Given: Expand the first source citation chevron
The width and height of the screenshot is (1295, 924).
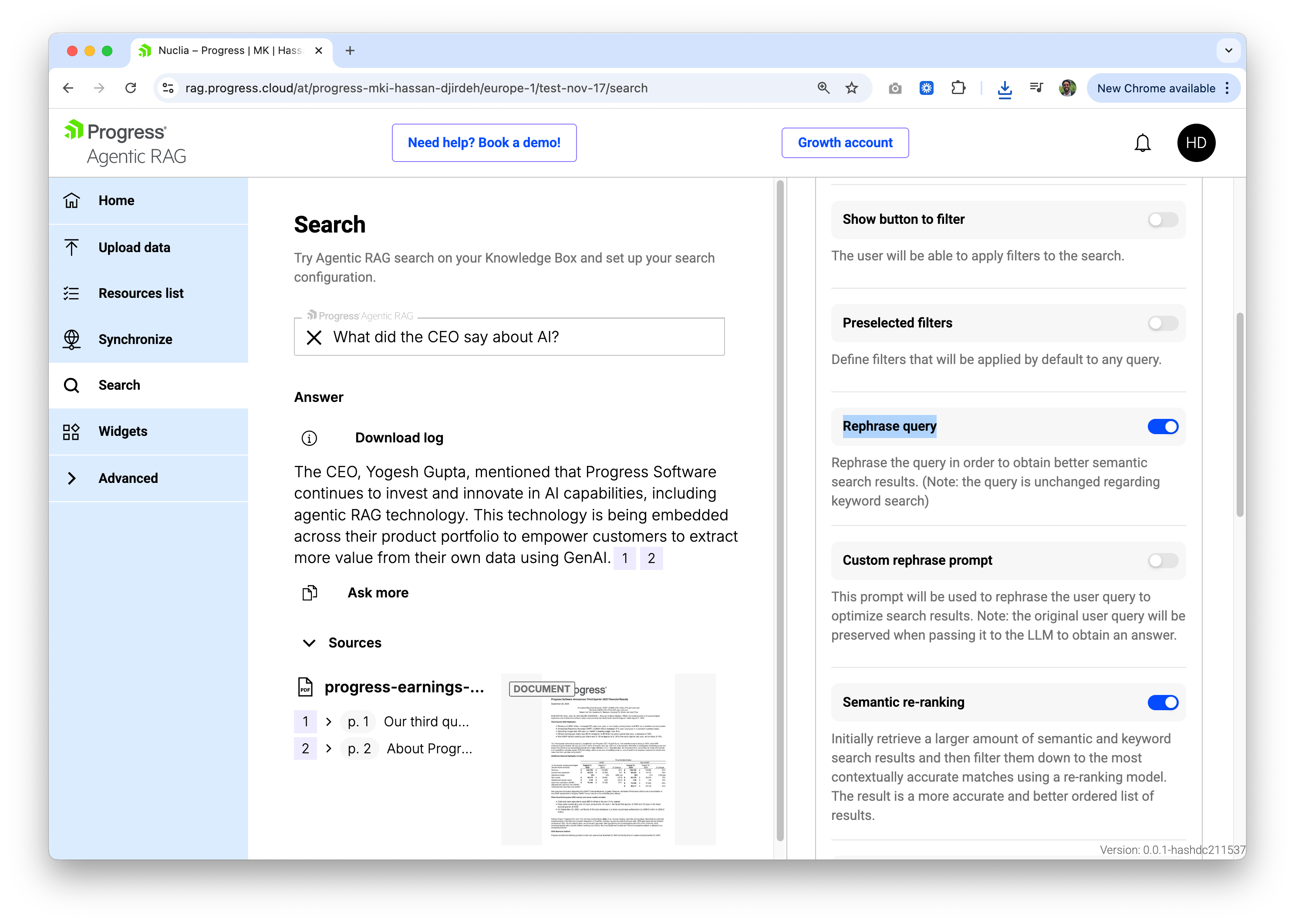Looking at the screenshot, I should tap(329, 722).
